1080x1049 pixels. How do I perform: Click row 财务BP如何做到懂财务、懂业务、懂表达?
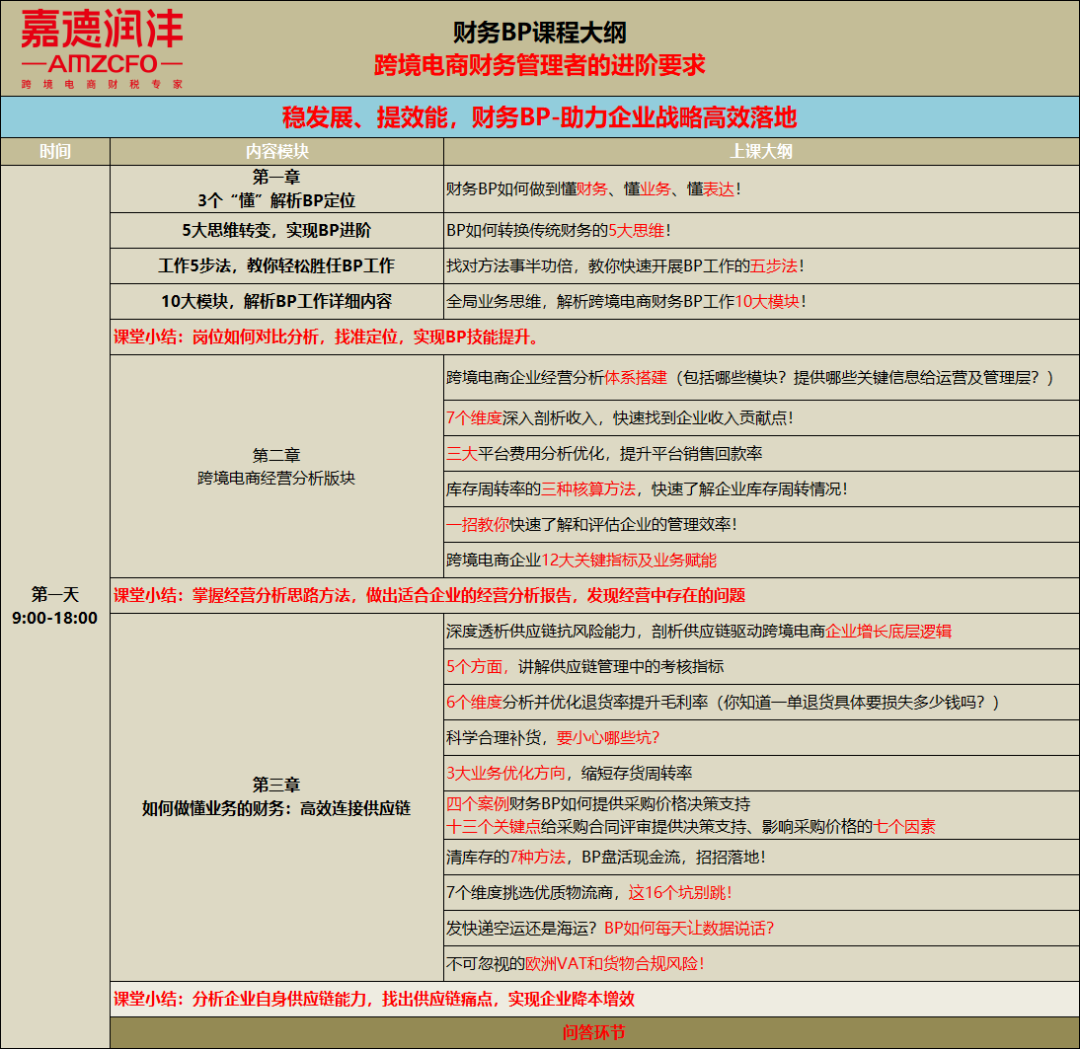coord(761,189)
